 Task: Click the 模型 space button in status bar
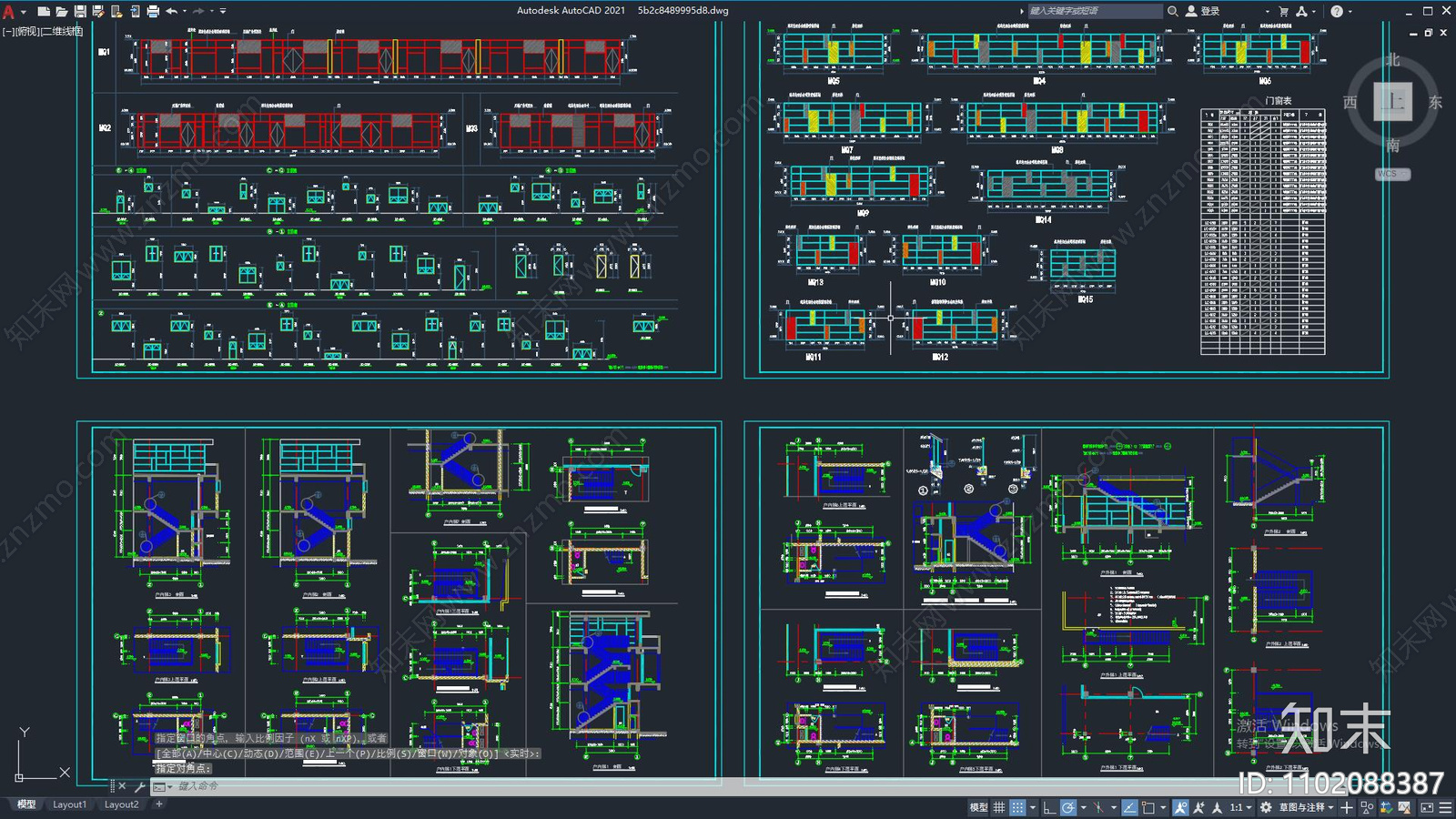[x=978, y=807]
